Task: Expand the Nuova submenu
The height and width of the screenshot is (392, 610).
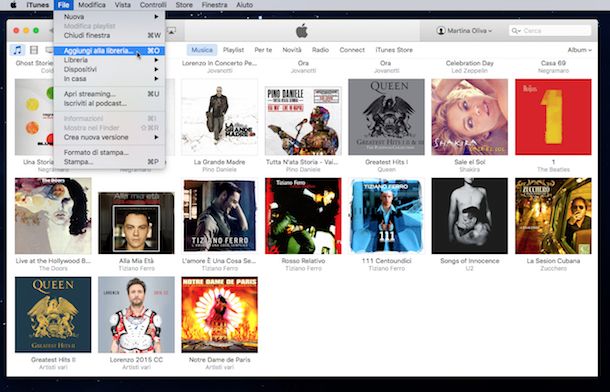Action: pyautogui.click(x=109, y=17)
